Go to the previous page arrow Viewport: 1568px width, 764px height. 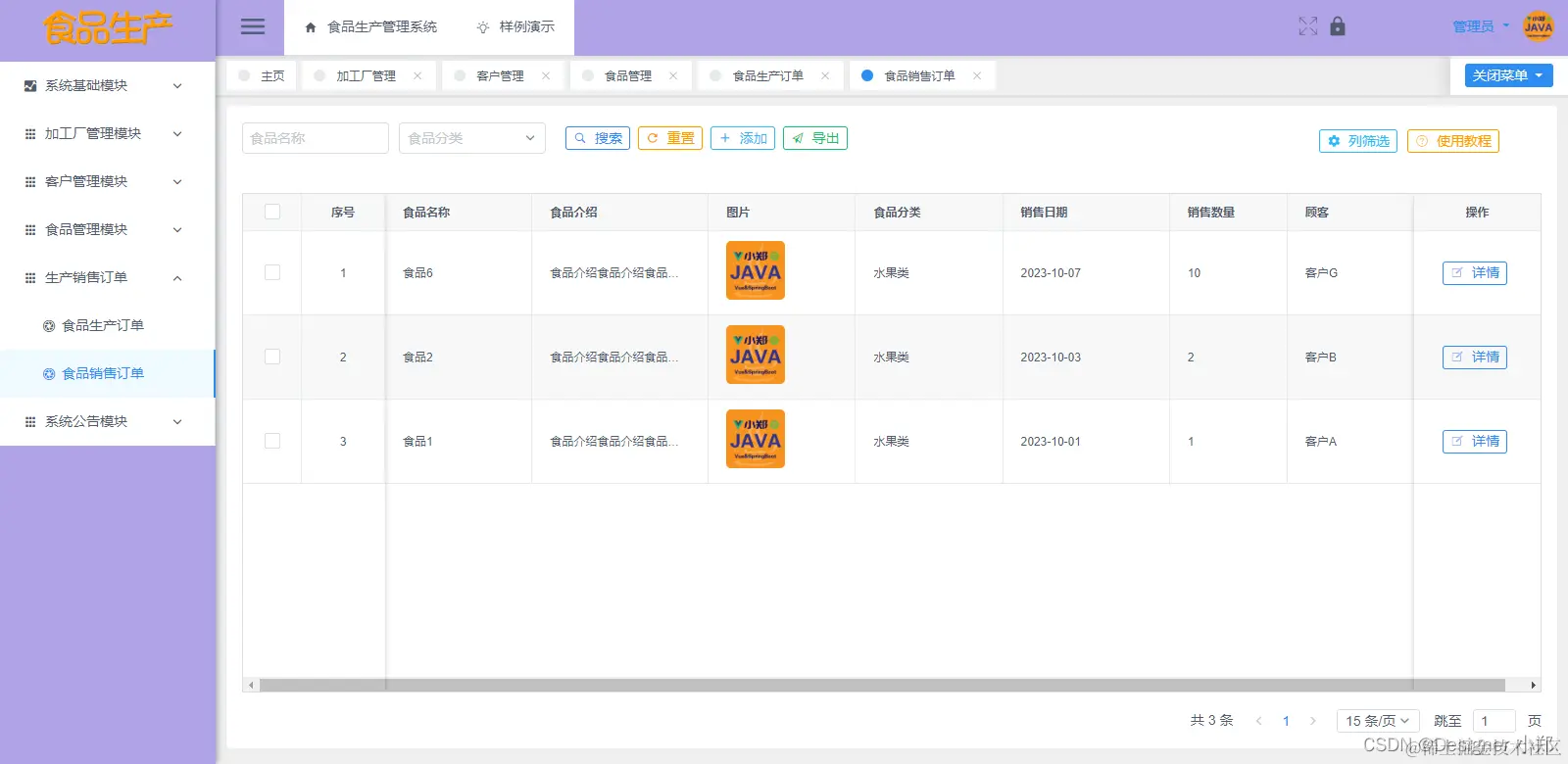pyautogui.click(x=1259, y=721)
